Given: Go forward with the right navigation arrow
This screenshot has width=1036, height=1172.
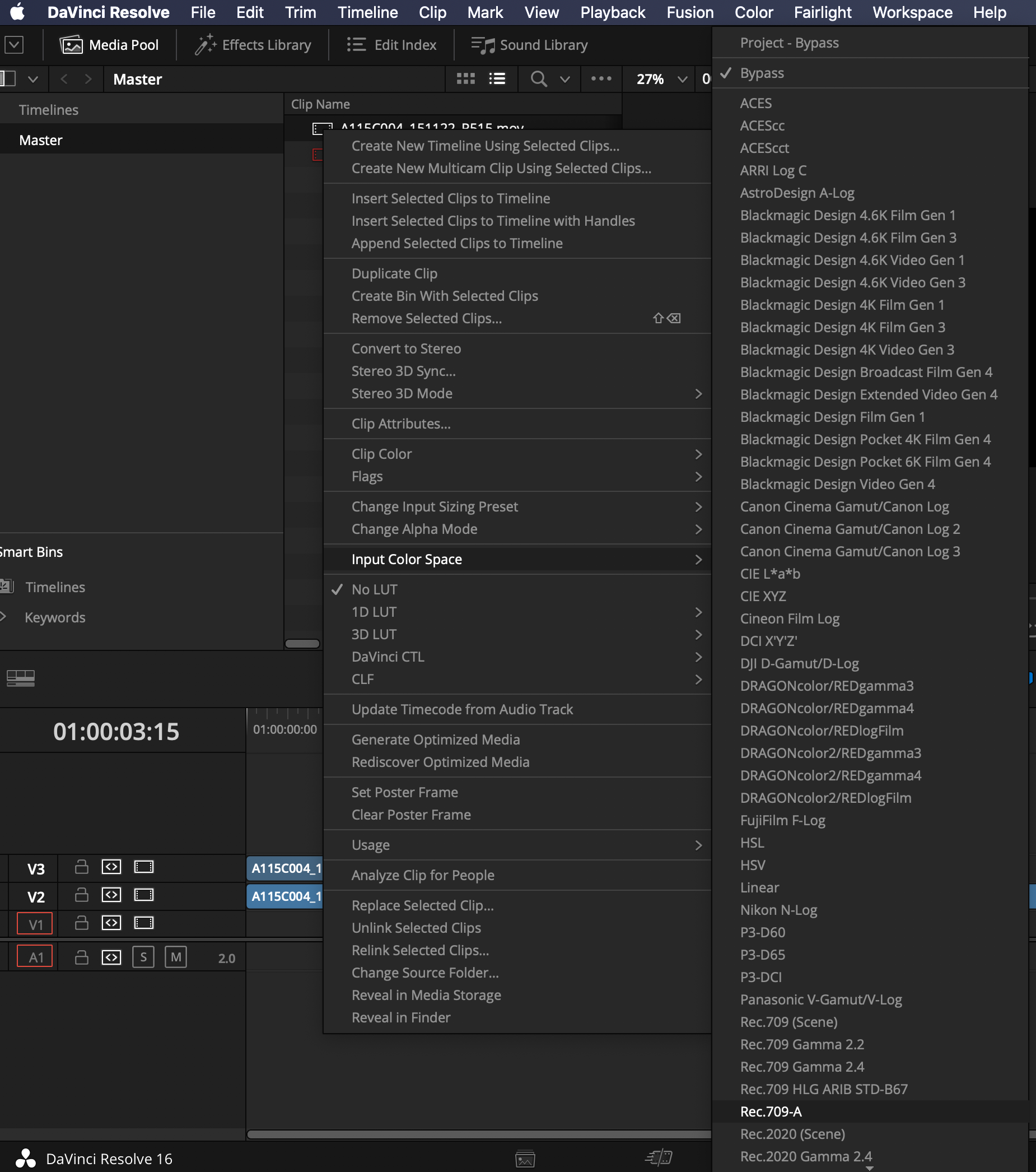Looking at the screenshot, I should click(x=88, y=78).
